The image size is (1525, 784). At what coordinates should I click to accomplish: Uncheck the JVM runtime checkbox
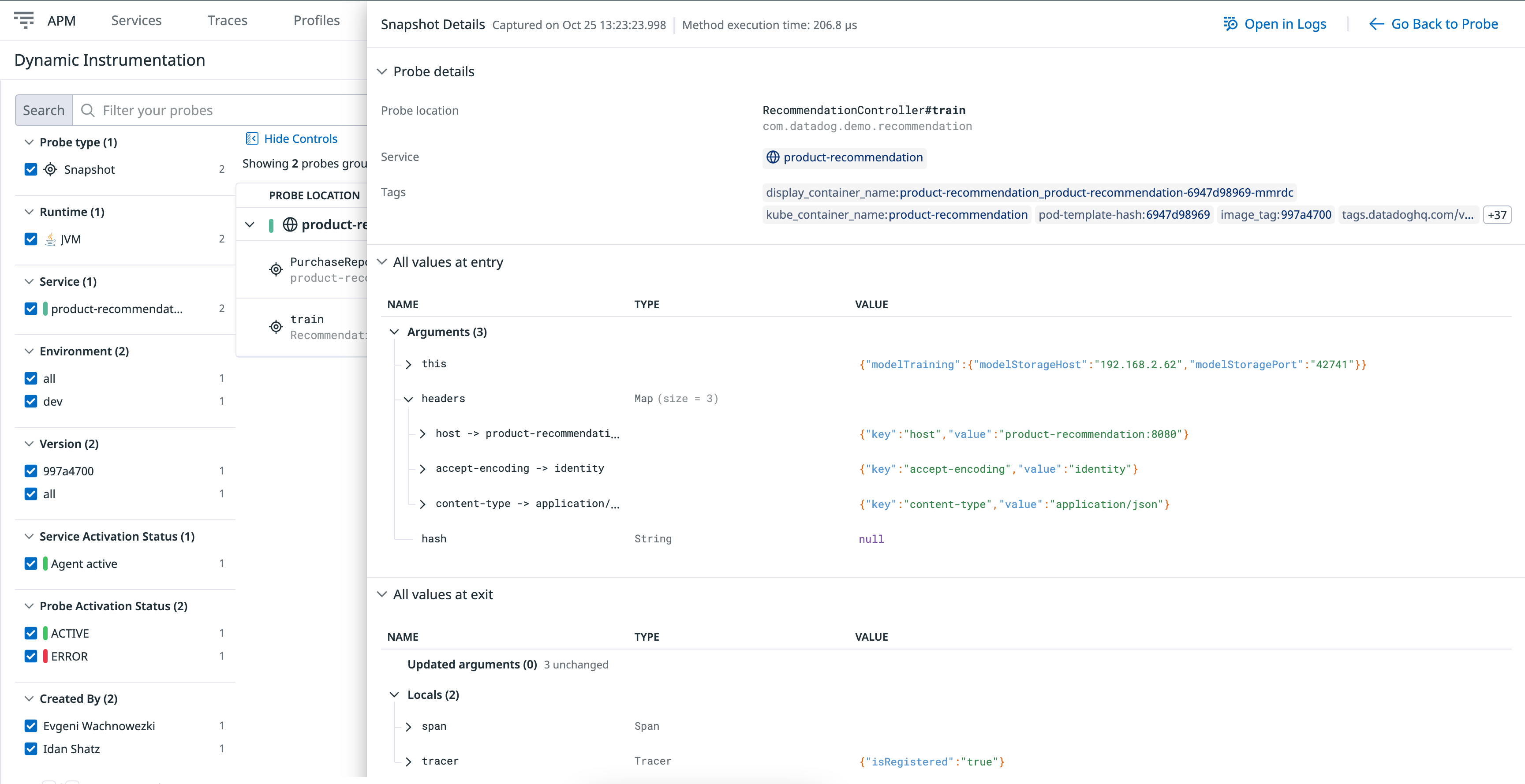pos(31,239)
